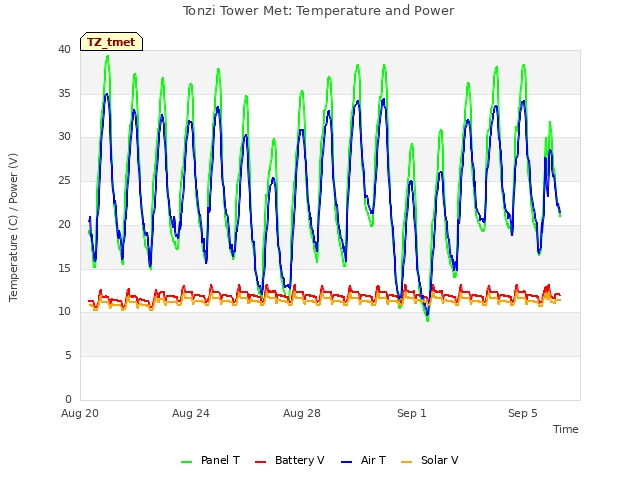
Task: Click the blue Air T legend swatch
Action: (x=347, y=462)
